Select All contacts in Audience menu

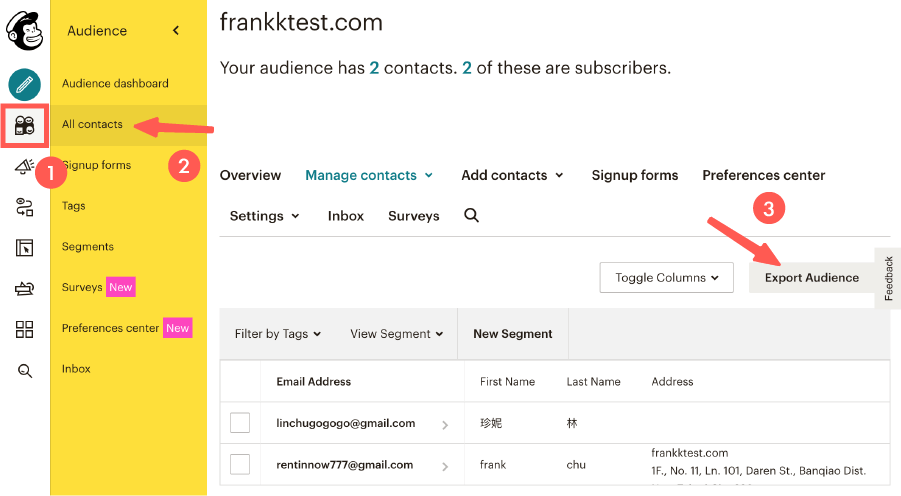(x=92, y=124)
